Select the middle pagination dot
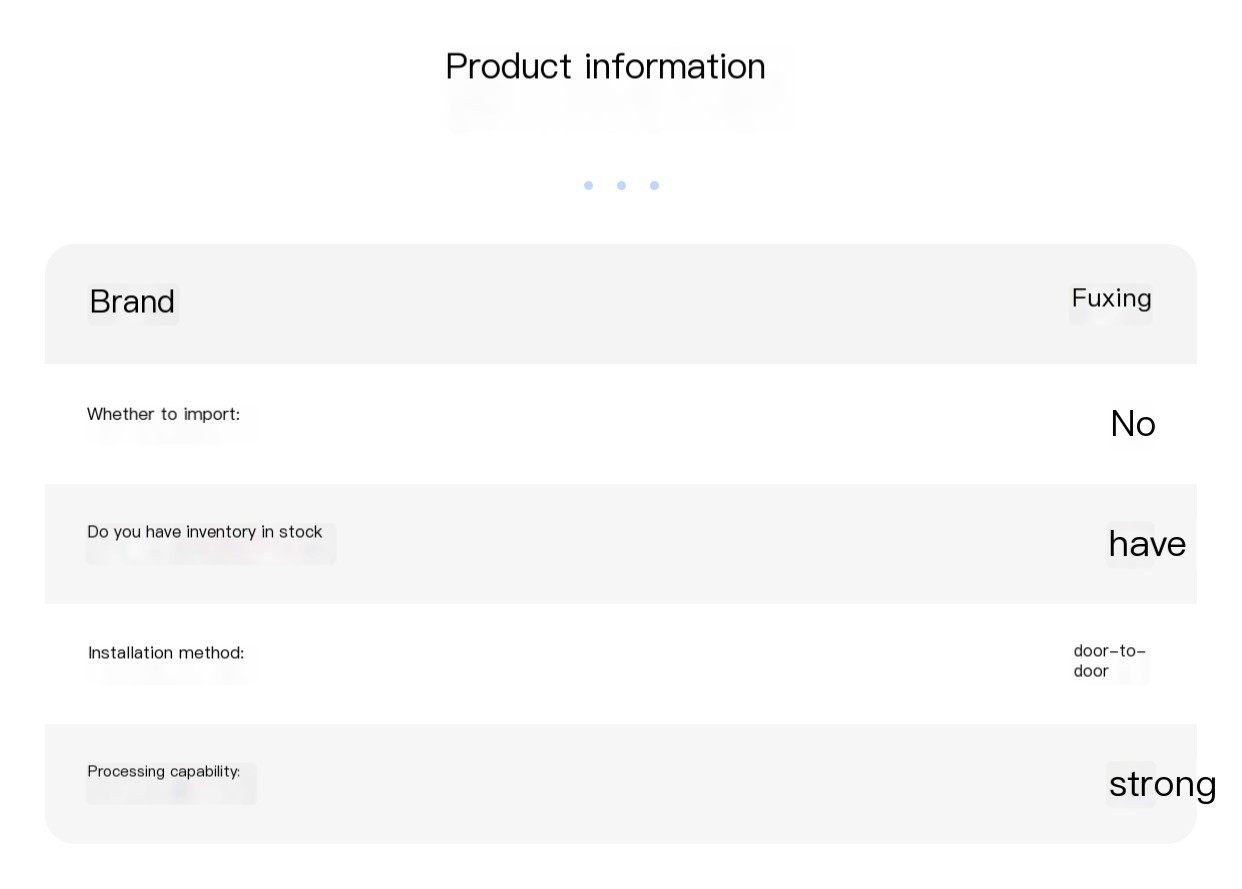 [621, 185]
